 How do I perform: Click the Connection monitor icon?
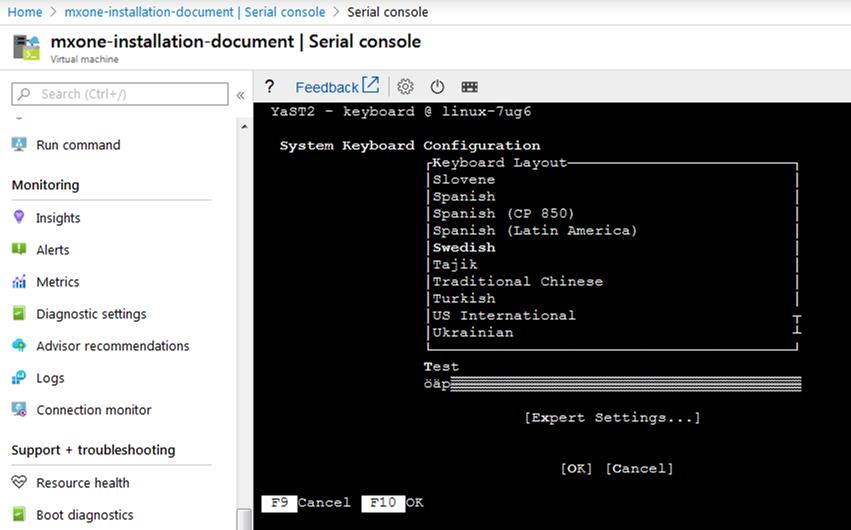coord(19,409)
